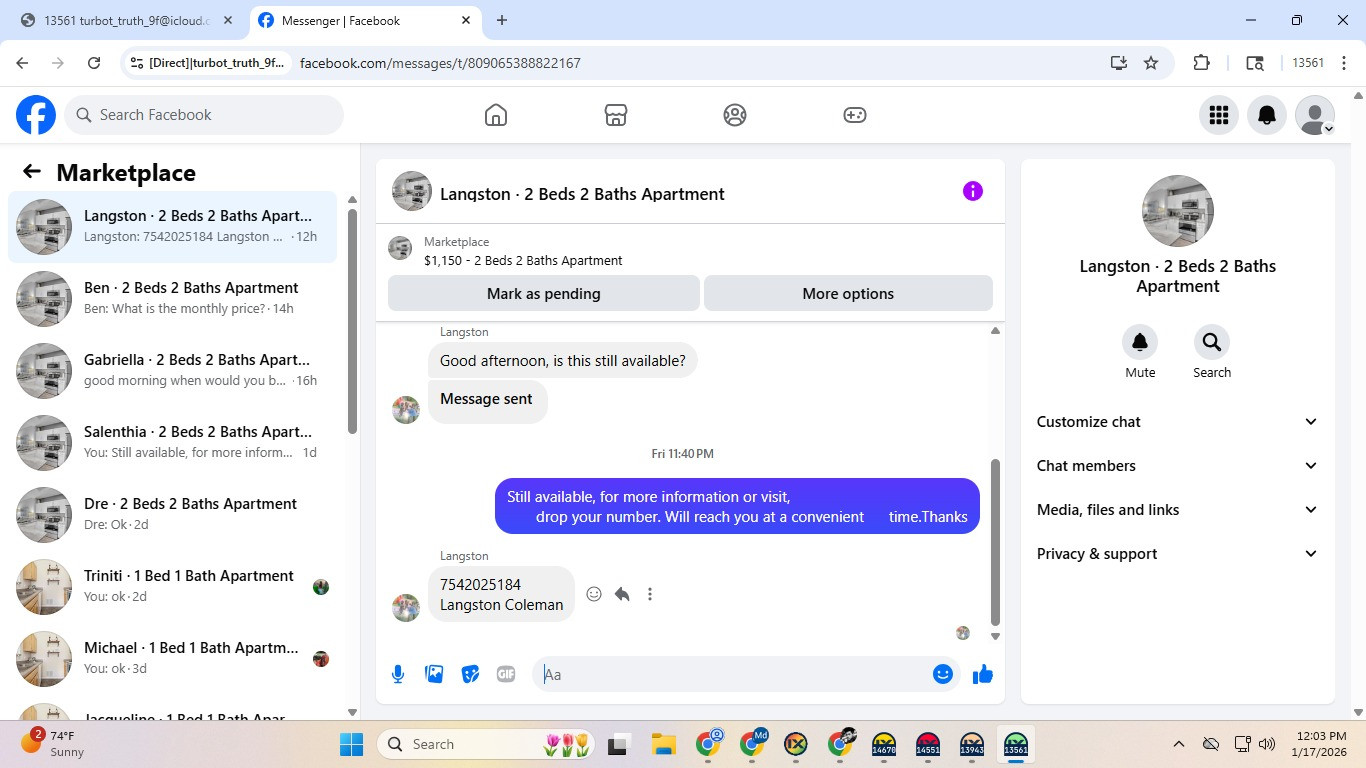Click the Facebook logo
The width and height of the screenshot is (1366, 768).
click(36, 115)
